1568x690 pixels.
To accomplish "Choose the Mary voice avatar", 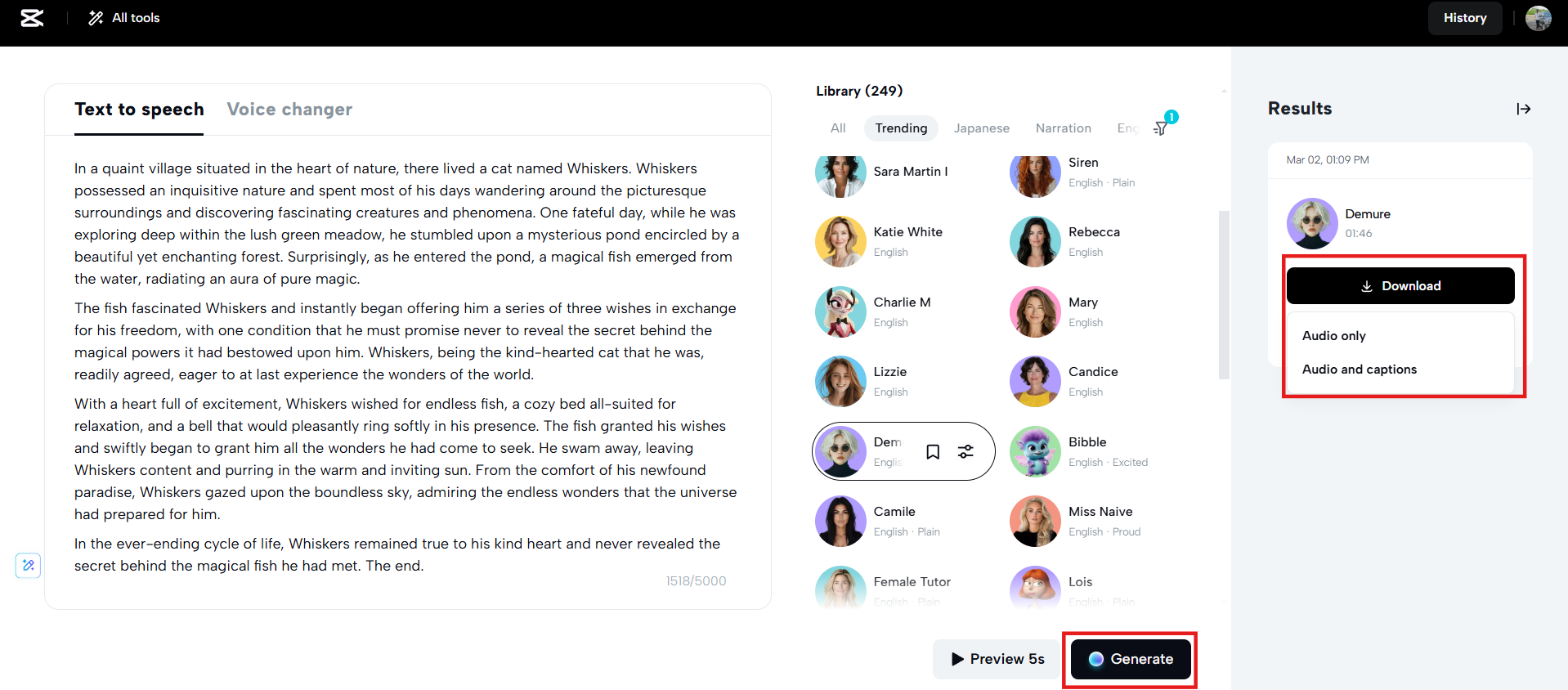I will point(1035,311).
